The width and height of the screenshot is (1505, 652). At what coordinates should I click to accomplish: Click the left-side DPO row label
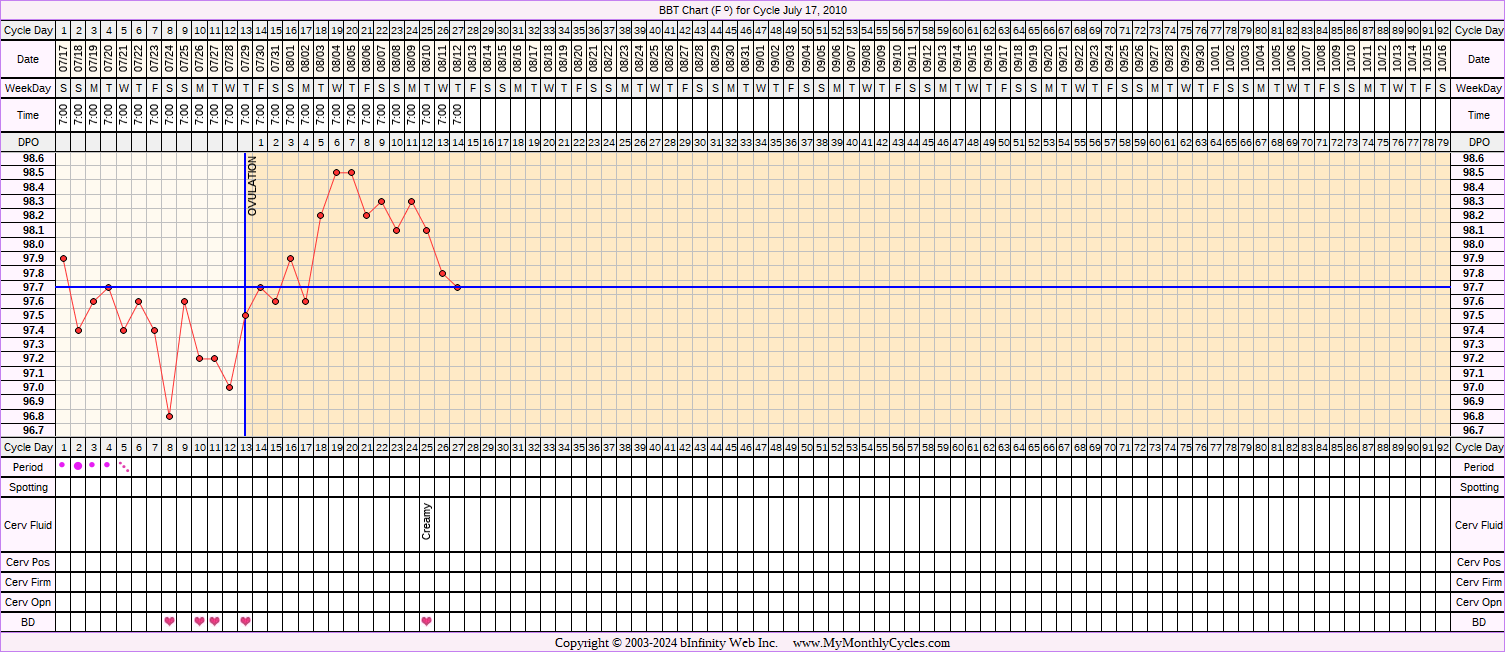[x=28, y=143]
